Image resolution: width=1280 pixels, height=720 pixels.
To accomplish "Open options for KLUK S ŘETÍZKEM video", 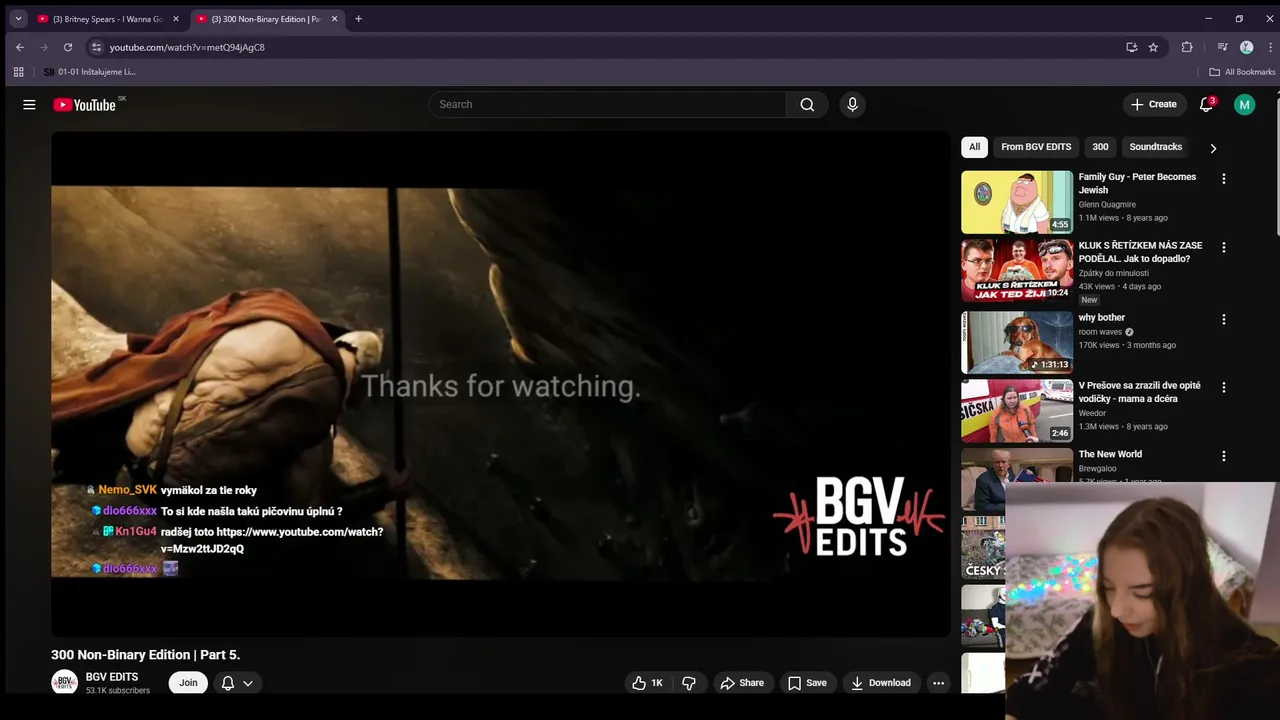I will pos(1223,247).
